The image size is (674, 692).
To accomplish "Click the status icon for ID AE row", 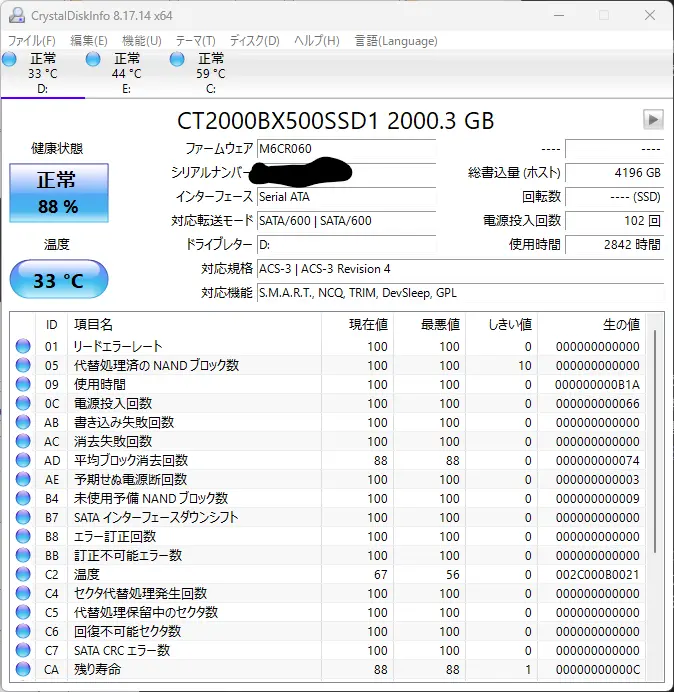I will [23, 479].
